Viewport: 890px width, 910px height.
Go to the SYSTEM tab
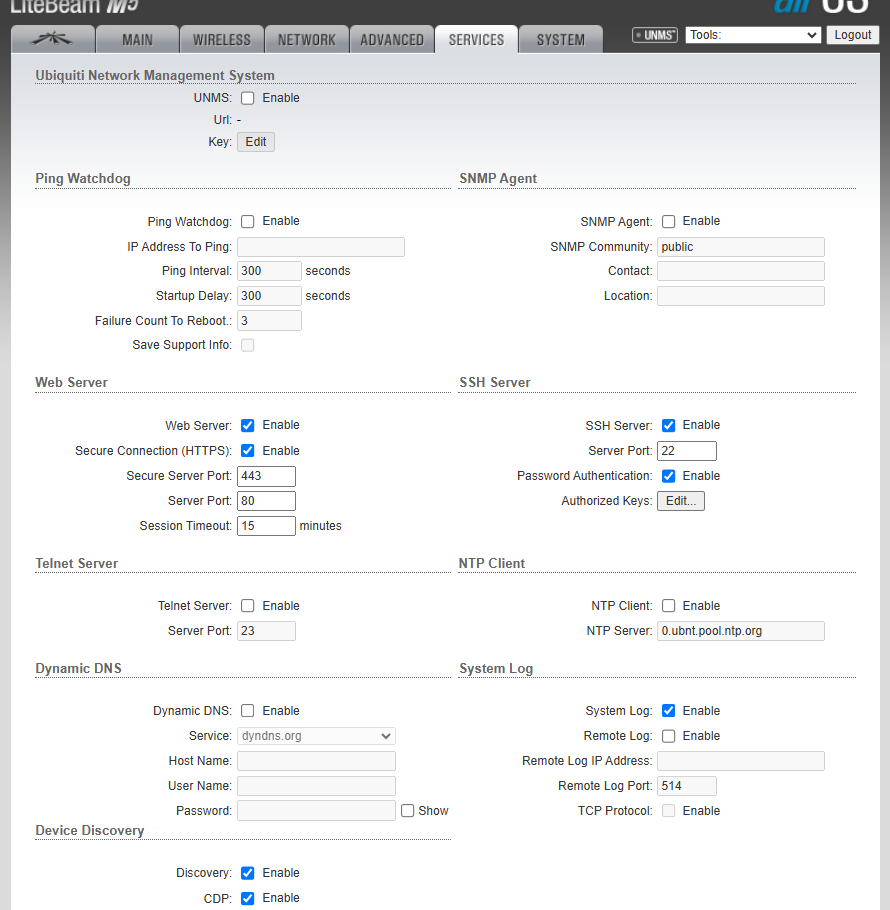pos(560,40)
